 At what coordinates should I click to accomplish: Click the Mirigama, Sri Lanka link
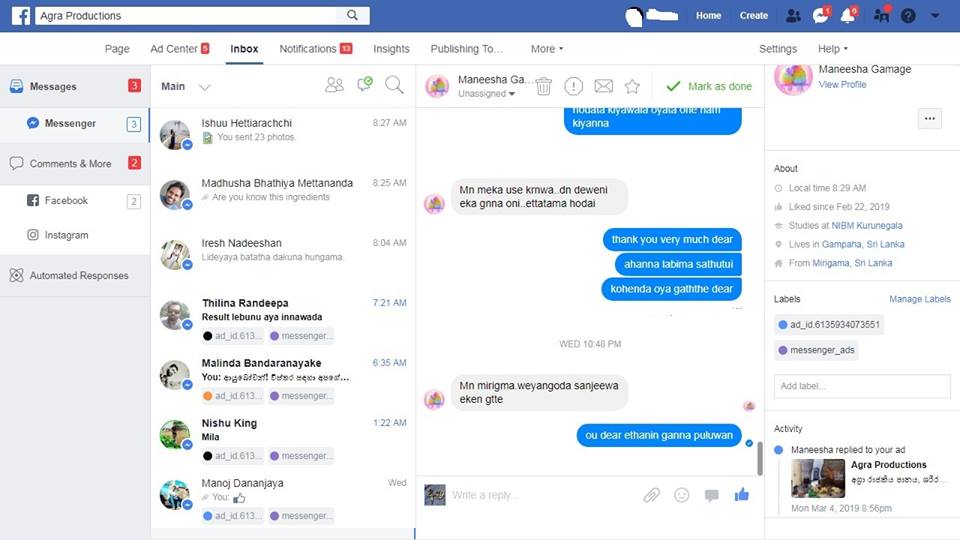(852, 263)
